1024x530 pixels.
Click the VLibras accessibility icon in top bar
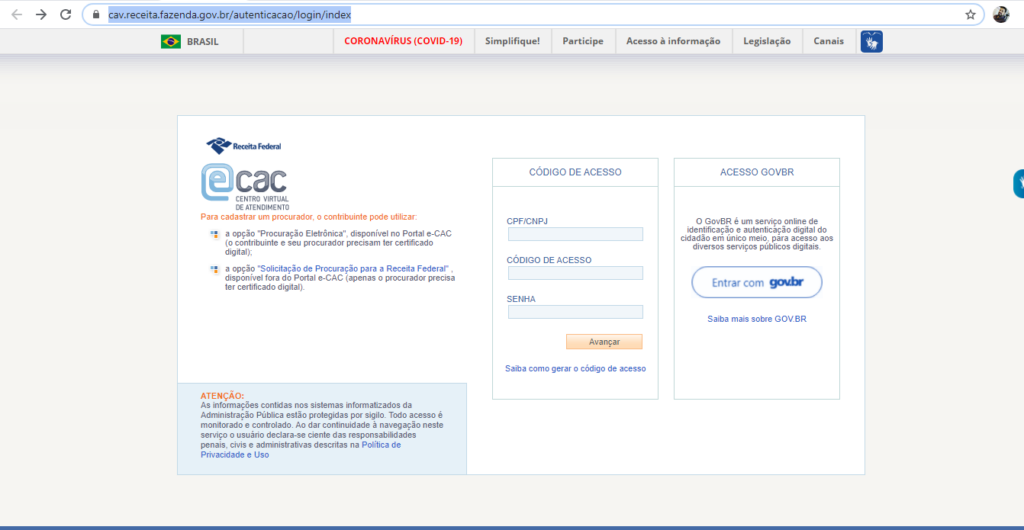pos(871,41)
